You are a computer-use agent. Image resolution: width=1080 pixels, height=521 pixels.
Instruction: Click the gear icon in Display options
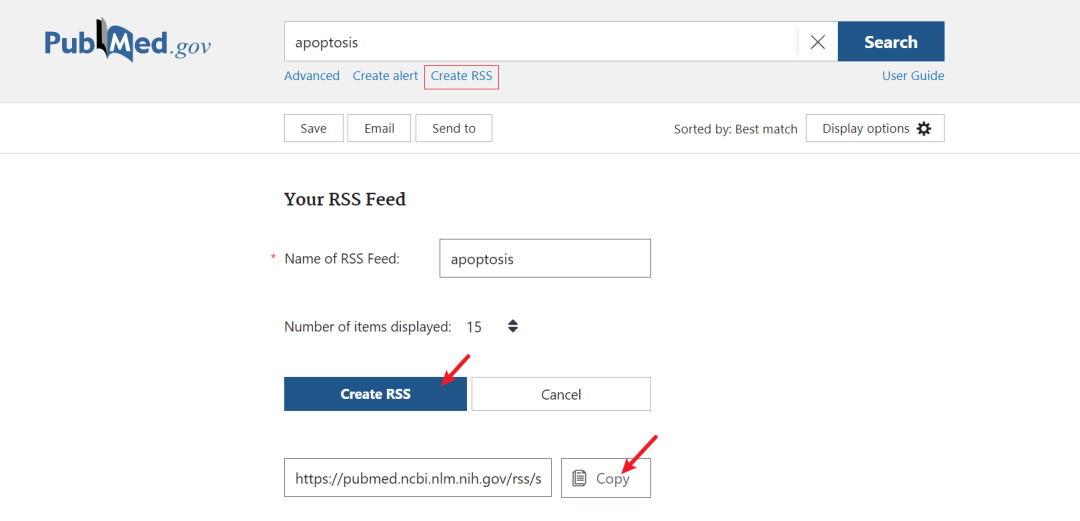click(923, 129)
